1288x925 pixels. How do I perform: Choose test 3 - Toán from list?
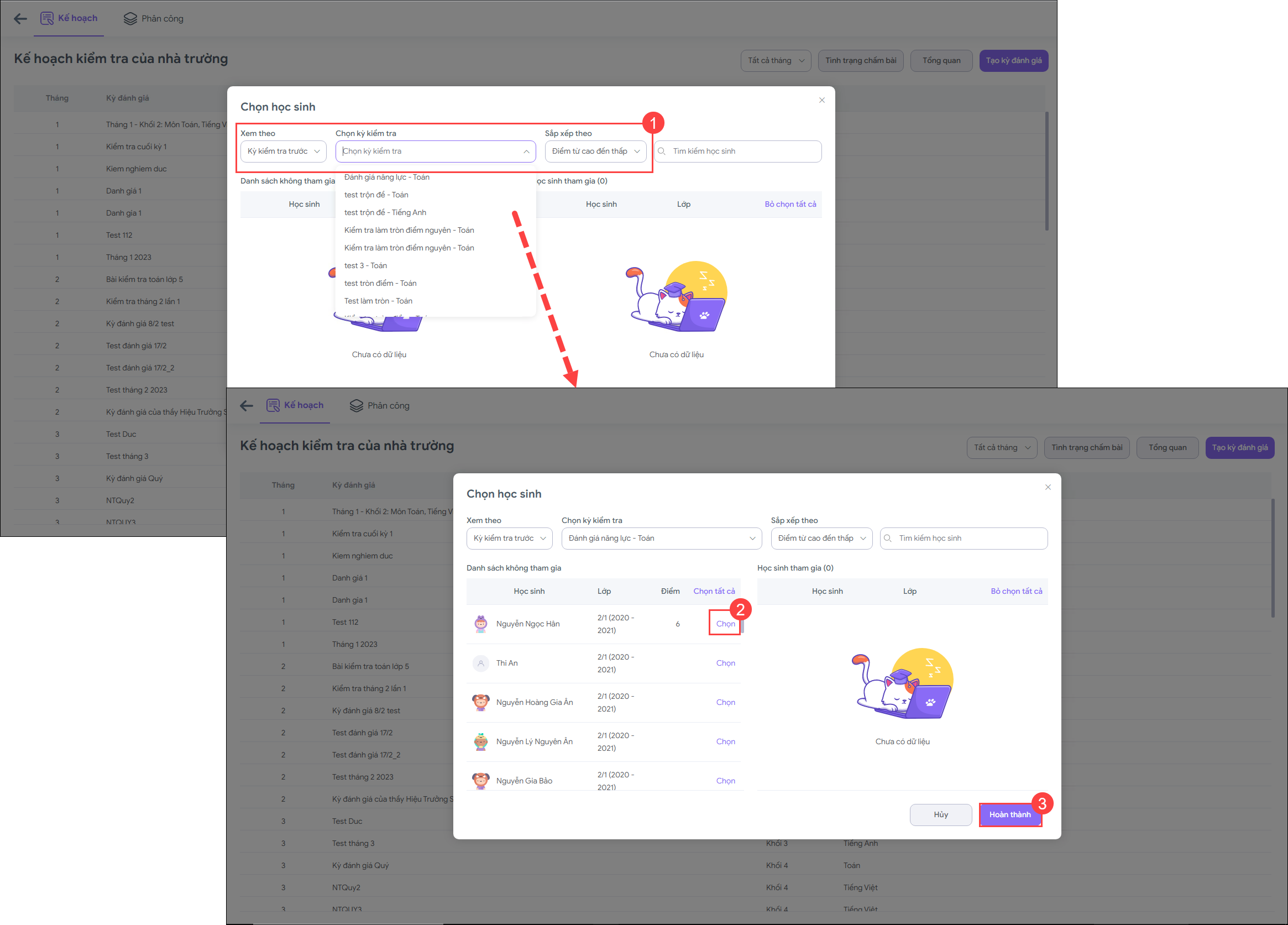pyautogui.click(x=365, y=265)
